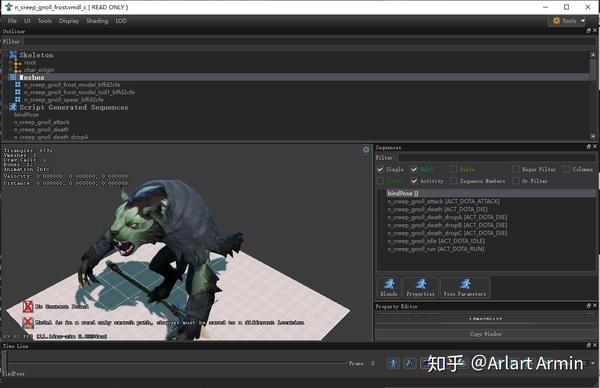Focus the Sequences Filter field
This screenshot has width=600, height=388.
[496, 157]
